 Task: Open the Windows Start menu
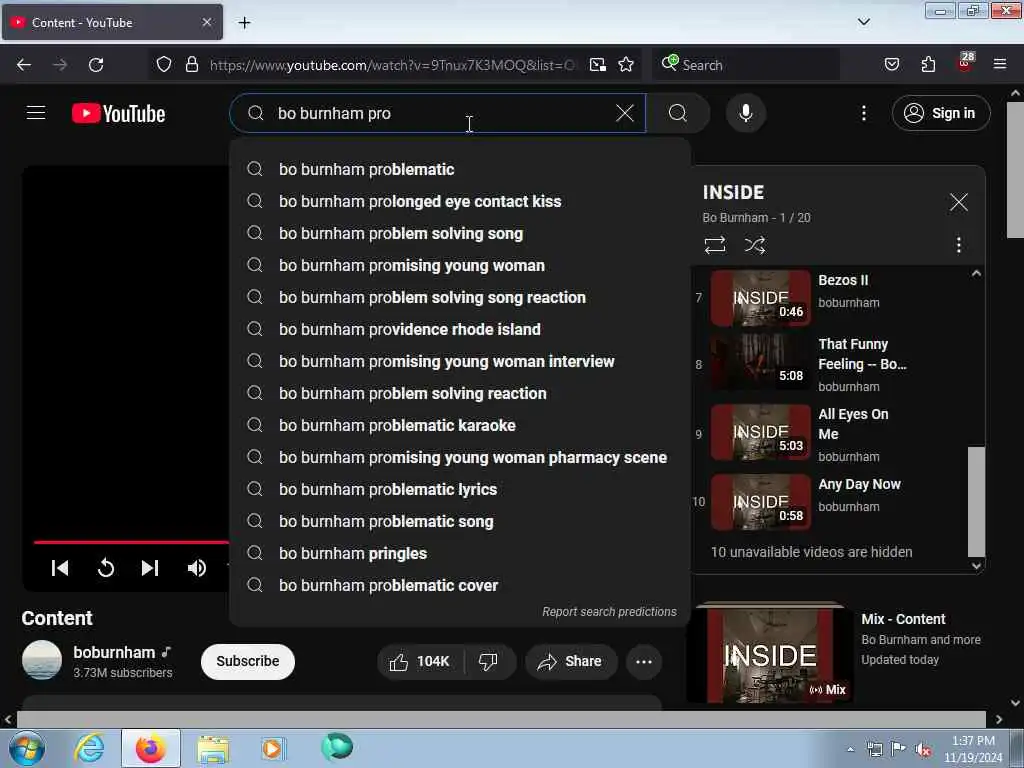(x=26, y=748)
